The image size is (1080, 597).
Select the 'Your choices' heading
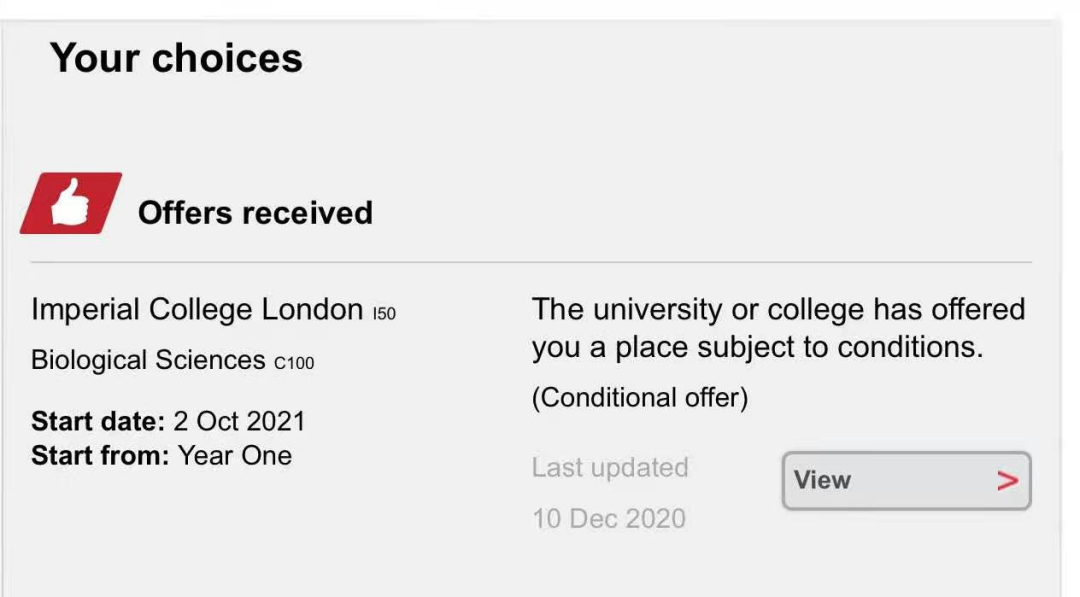176,57
